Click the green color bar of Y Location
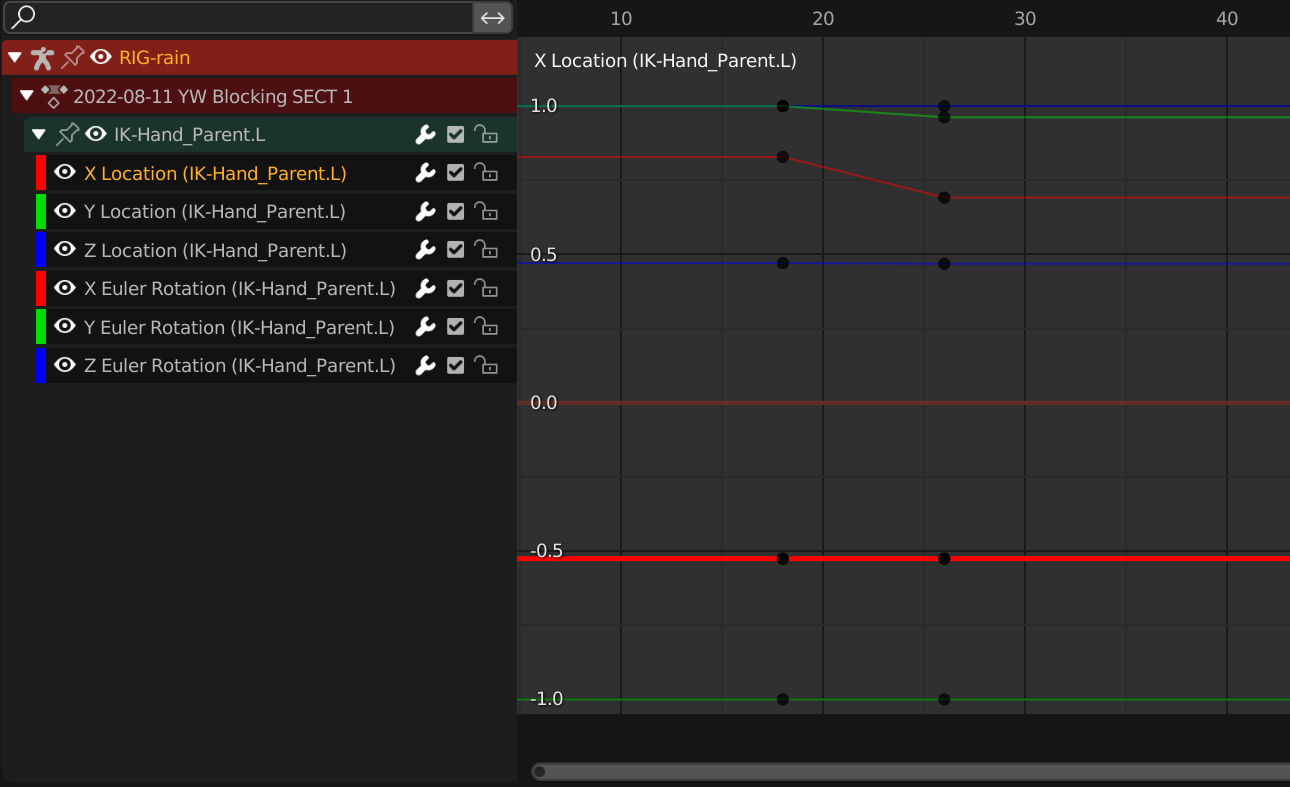 (41, 211)
